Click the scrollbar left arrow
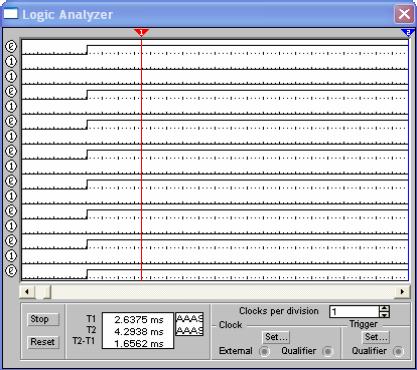 (27, 292)
